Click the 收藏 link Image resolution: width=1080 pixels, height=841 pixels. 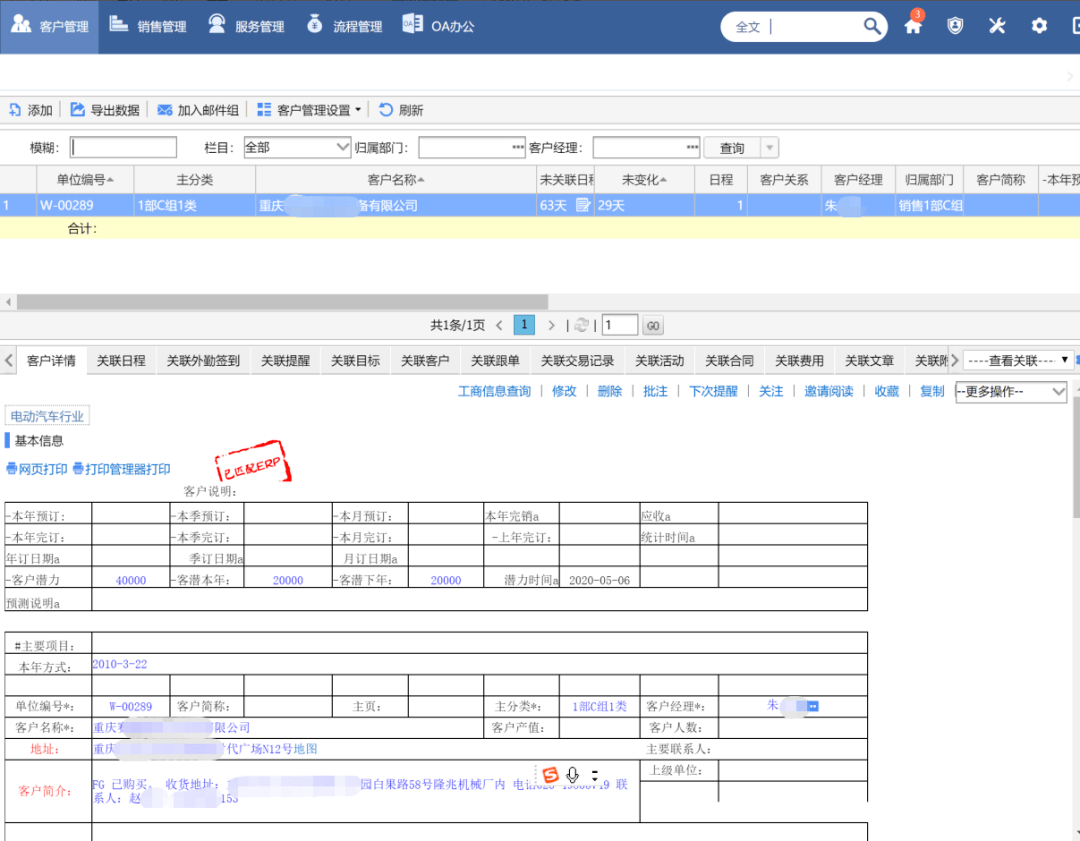click(886, 391)
